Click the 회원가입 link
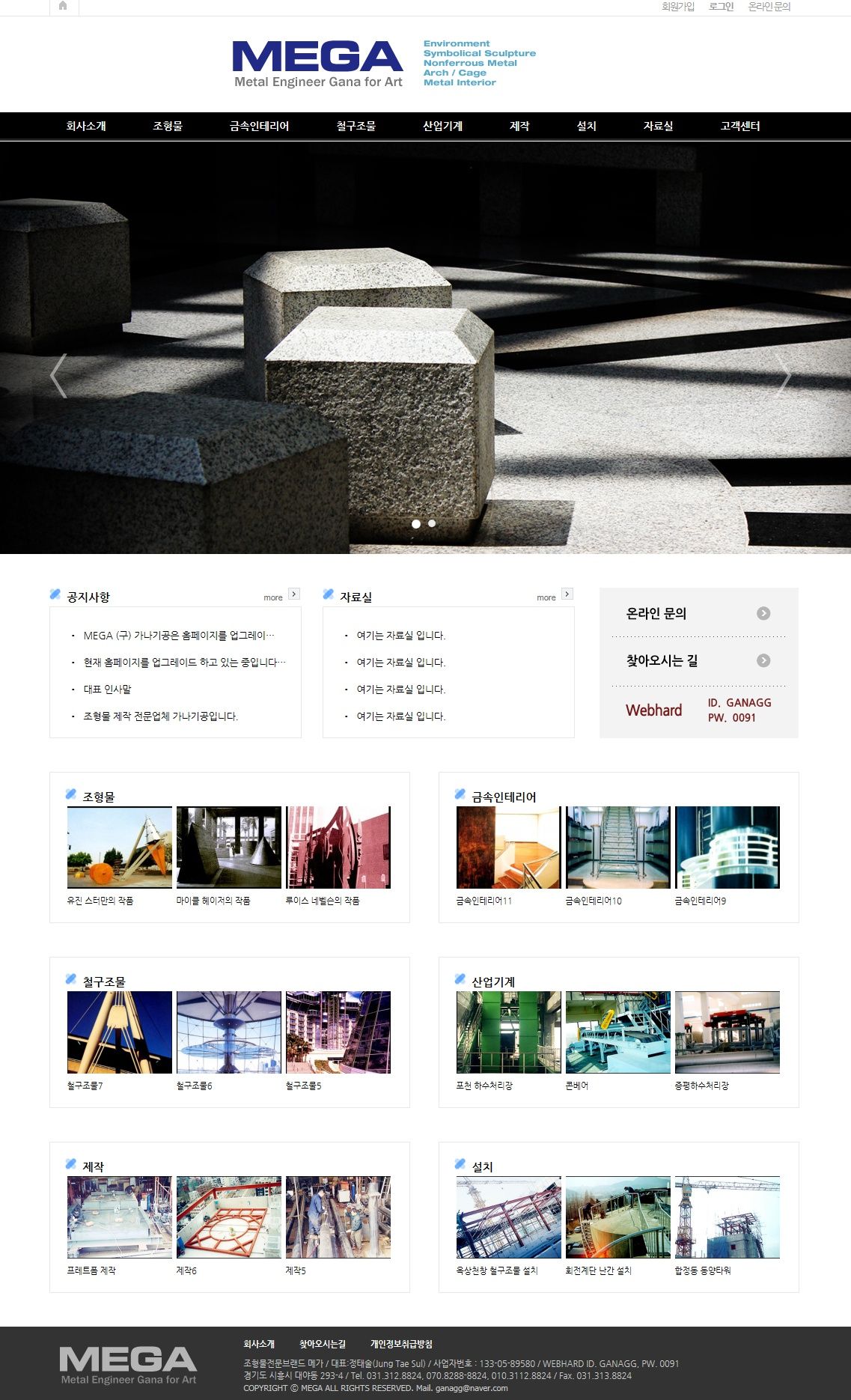The width and height of the screenshot is (851, 1400). pos(677,7)
